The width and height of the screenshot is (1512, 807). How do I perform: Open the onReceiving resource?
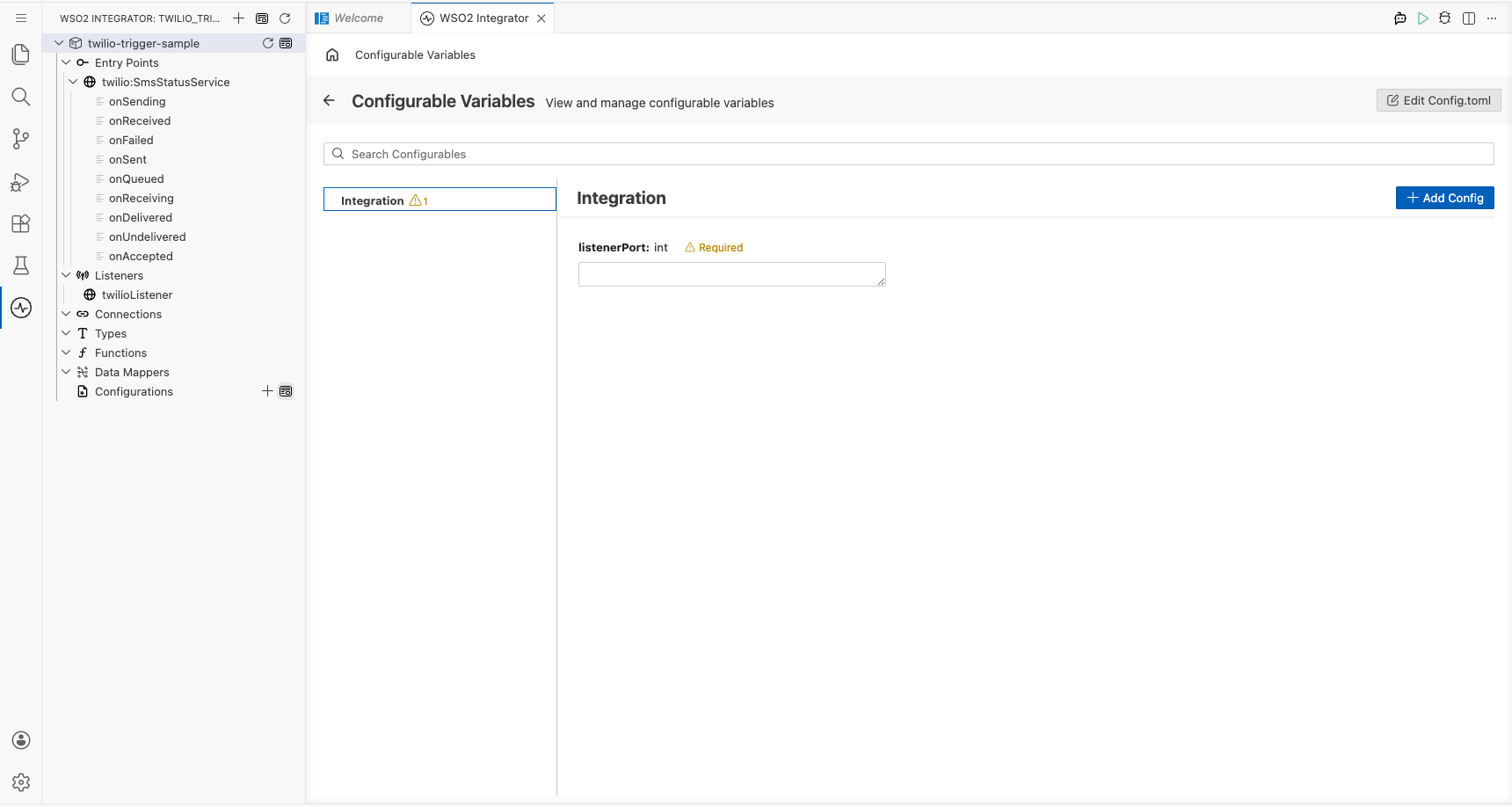pos(142,198)
